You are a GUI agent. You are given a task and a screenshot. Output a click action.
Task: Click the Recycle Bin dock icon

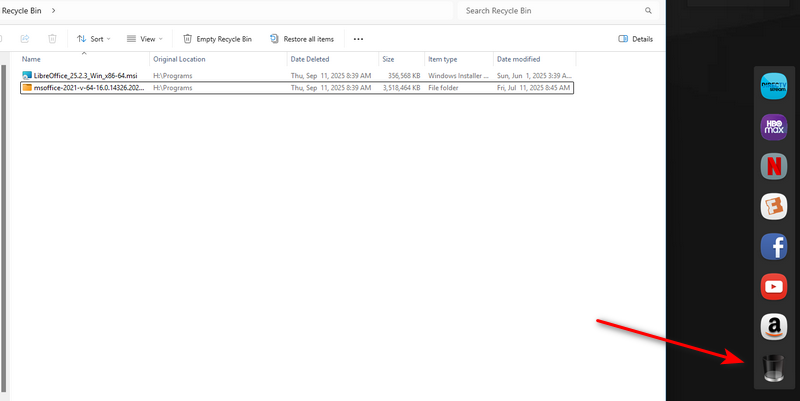[x=773, y=369]
